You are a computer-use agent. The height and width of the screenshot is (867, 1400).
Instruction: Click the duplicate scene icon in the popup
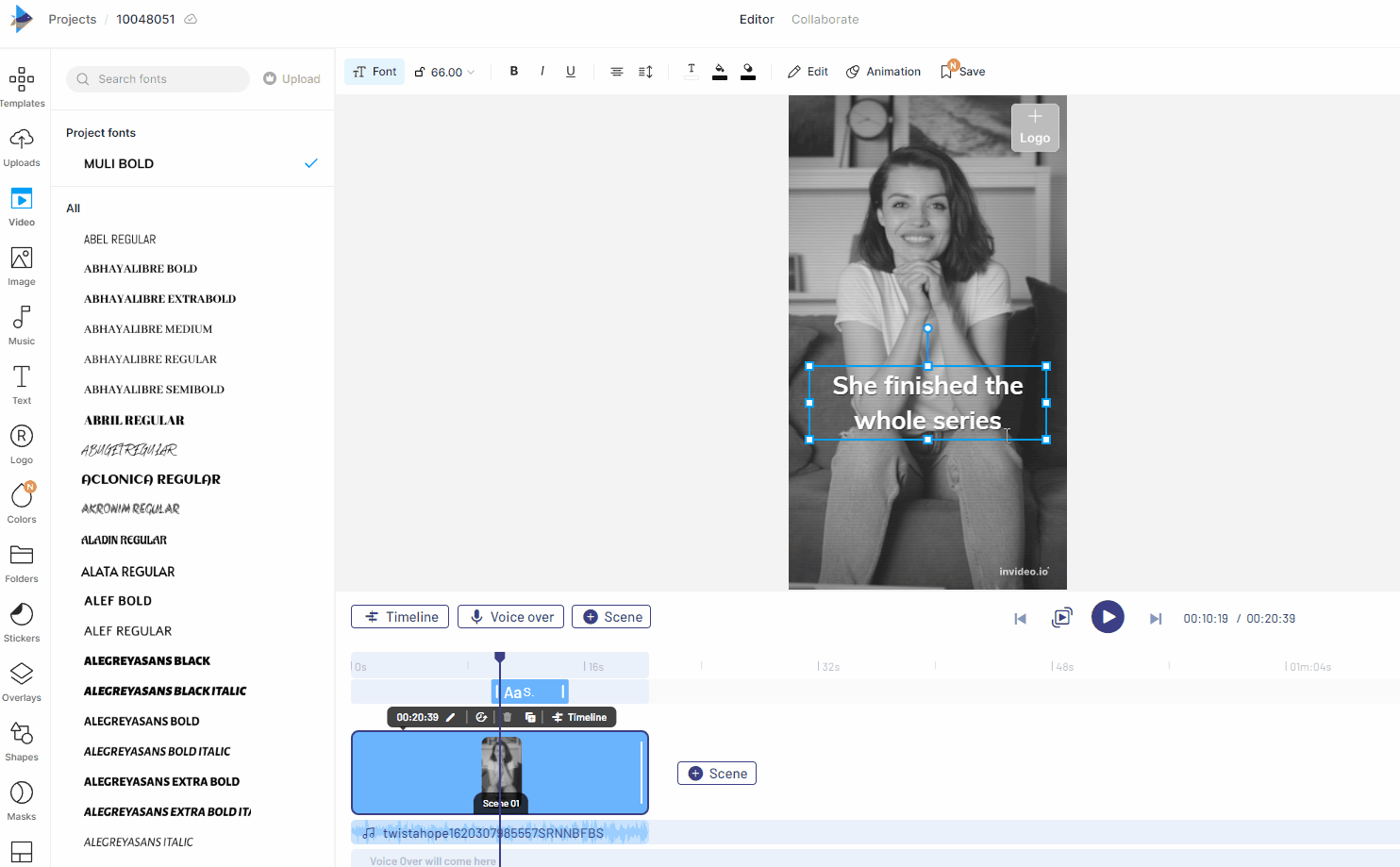pyautogui.click(x=530, y=717)
